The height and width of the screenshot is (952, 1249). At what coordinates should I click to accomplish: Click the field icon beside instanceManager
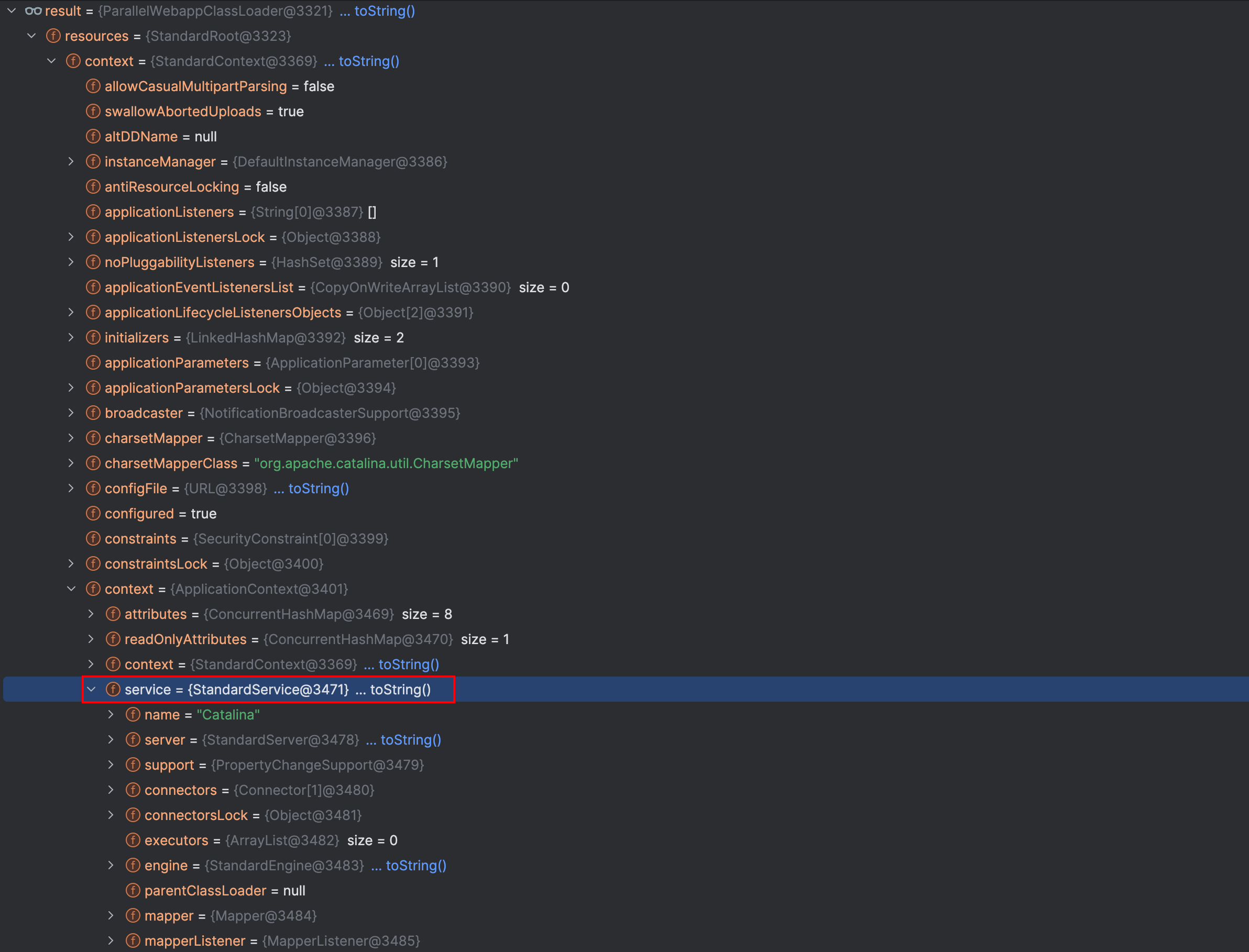tap(93, 161)
